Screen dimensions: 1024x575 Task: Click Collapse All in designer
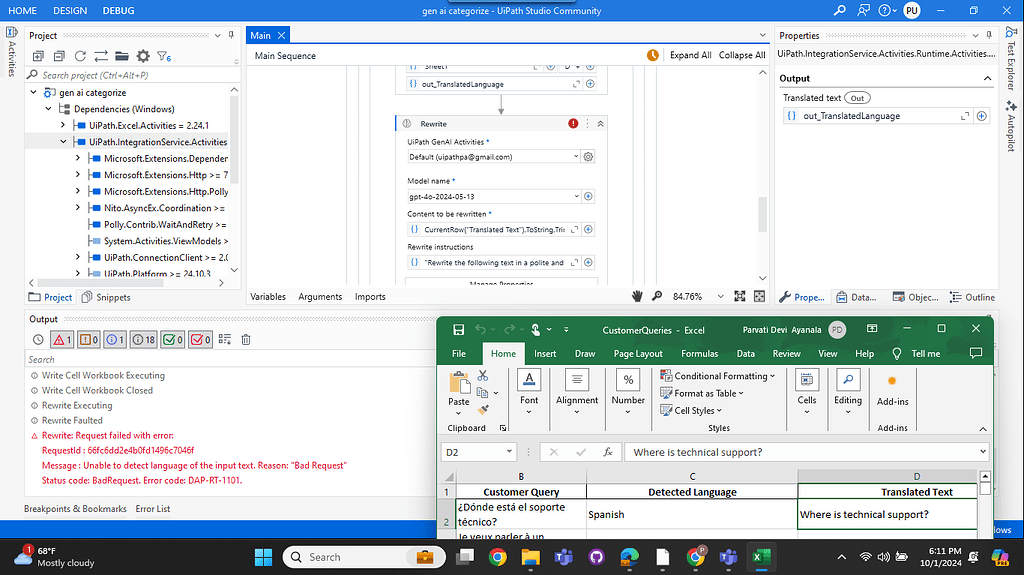click(742, 56)
